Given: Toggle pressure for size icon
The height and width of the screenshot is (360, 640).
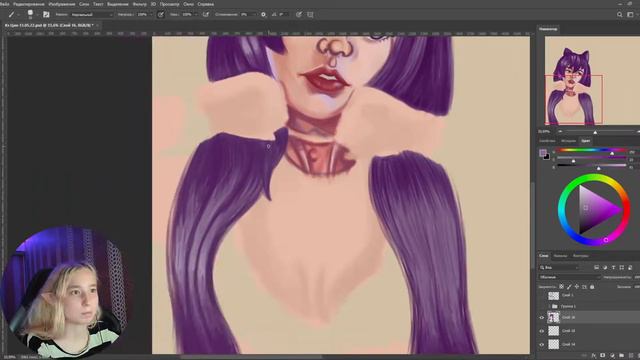Looking at the screenshot, I should point(299,14).
